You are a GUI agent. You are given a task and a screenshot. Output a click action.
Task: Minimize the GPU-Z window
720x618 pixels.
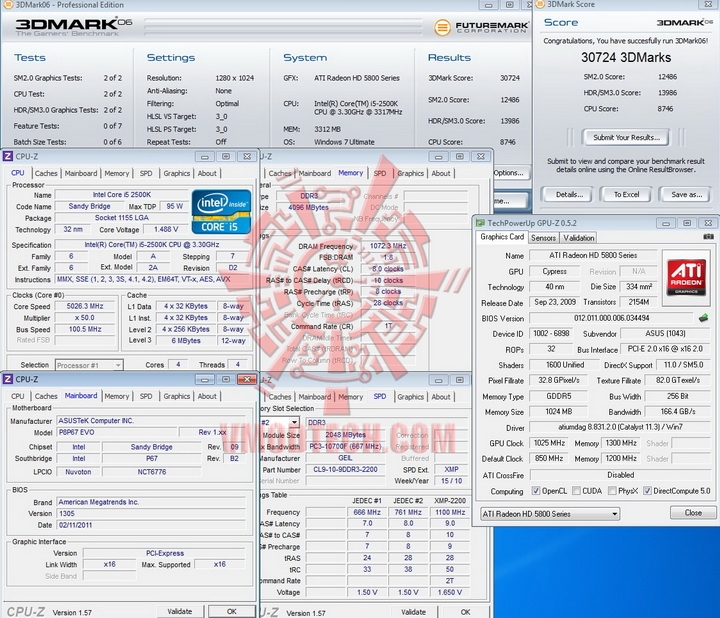pos(665,223)
